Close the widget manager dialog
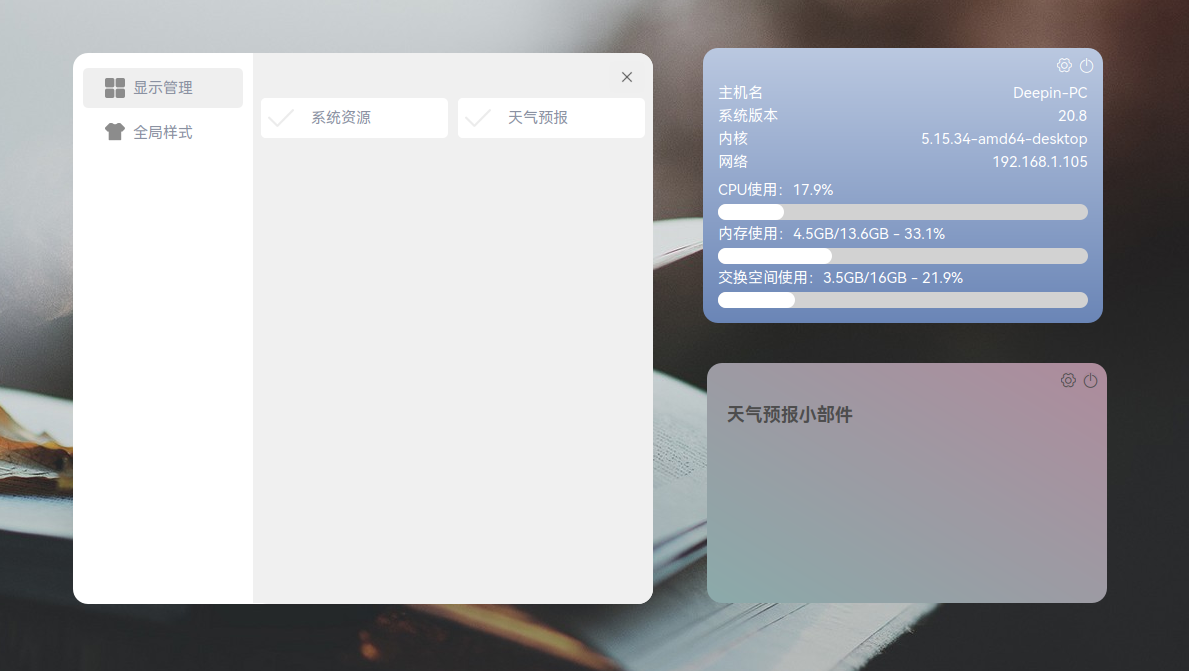The image size is (1189, 671). tap(627, 77)
